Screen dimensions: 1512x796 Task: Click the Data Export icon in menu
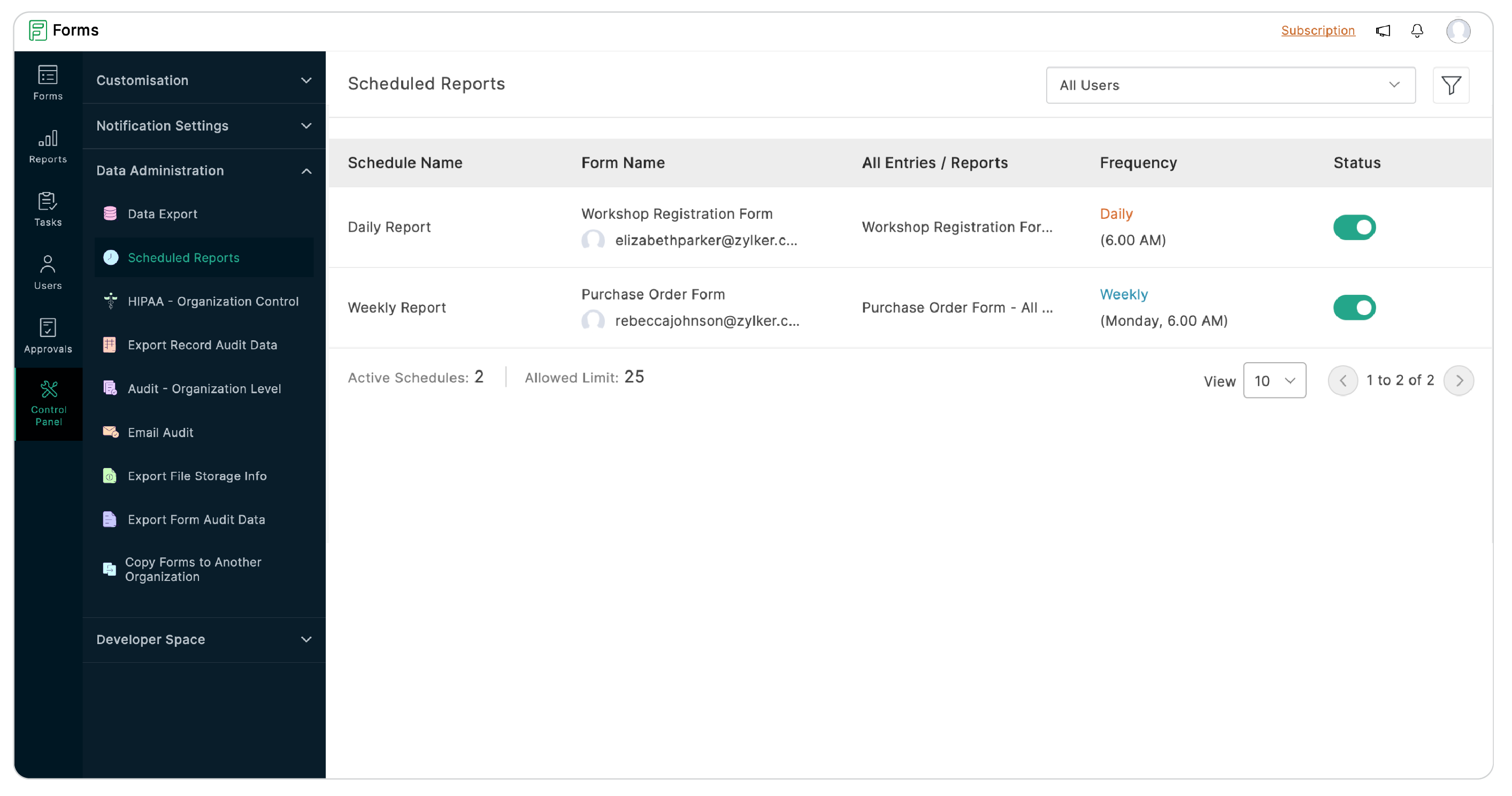coord(110,214)
